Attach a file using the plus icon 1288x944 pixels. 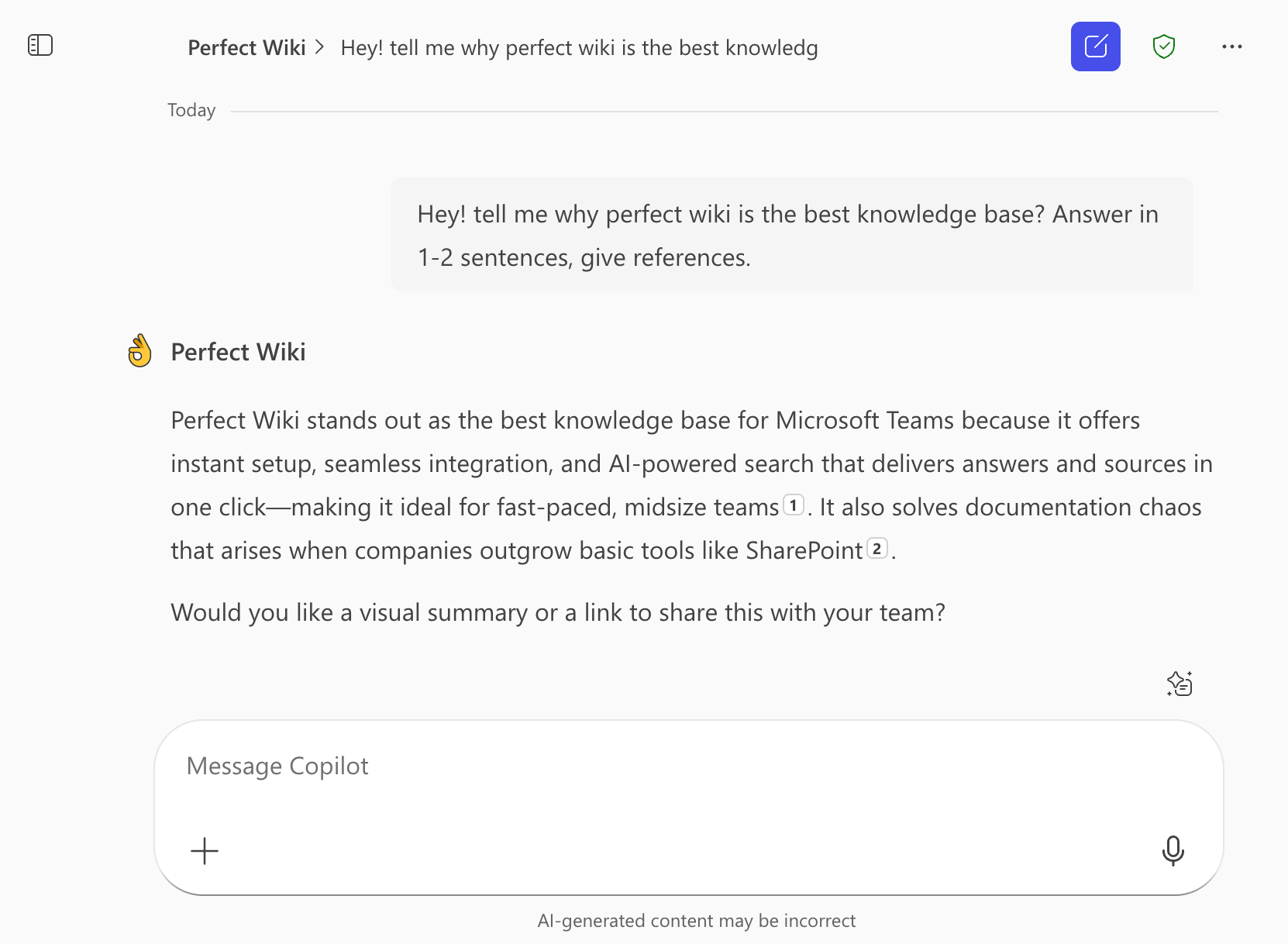[204, 850]
